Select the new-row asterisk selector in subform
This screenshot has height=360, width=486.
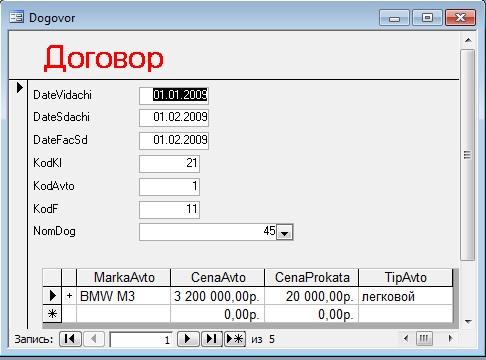pos(52,314)
